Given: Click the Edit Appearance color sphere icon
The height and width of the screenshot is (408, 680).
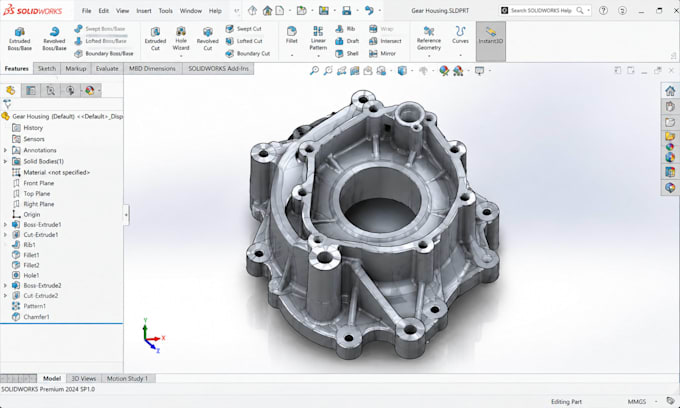Looking at the screenshot, I should click(x=444, y=71).
